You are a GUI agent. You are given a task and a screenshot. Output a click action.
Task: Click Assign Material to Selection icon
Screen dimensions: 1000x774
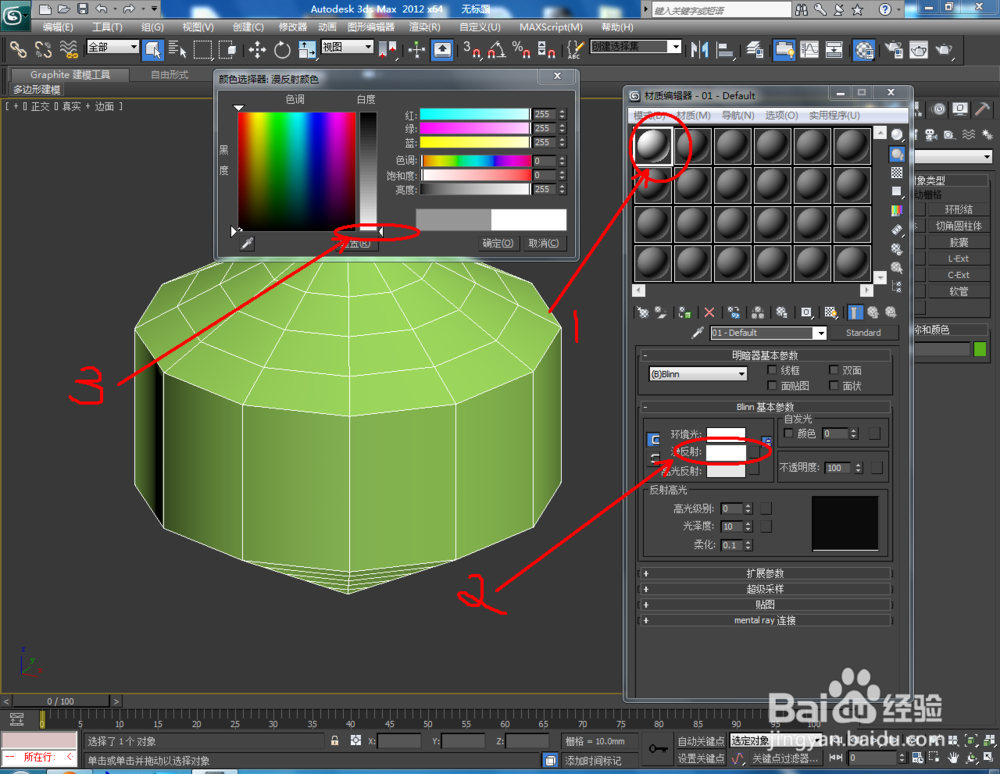click(685, 312)
